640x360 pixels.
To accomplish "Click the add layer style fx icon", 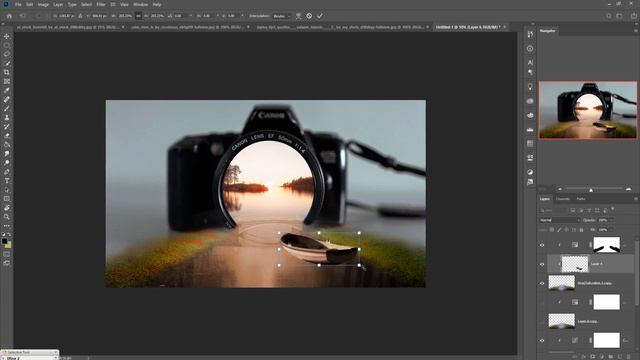I will [584, 357].
